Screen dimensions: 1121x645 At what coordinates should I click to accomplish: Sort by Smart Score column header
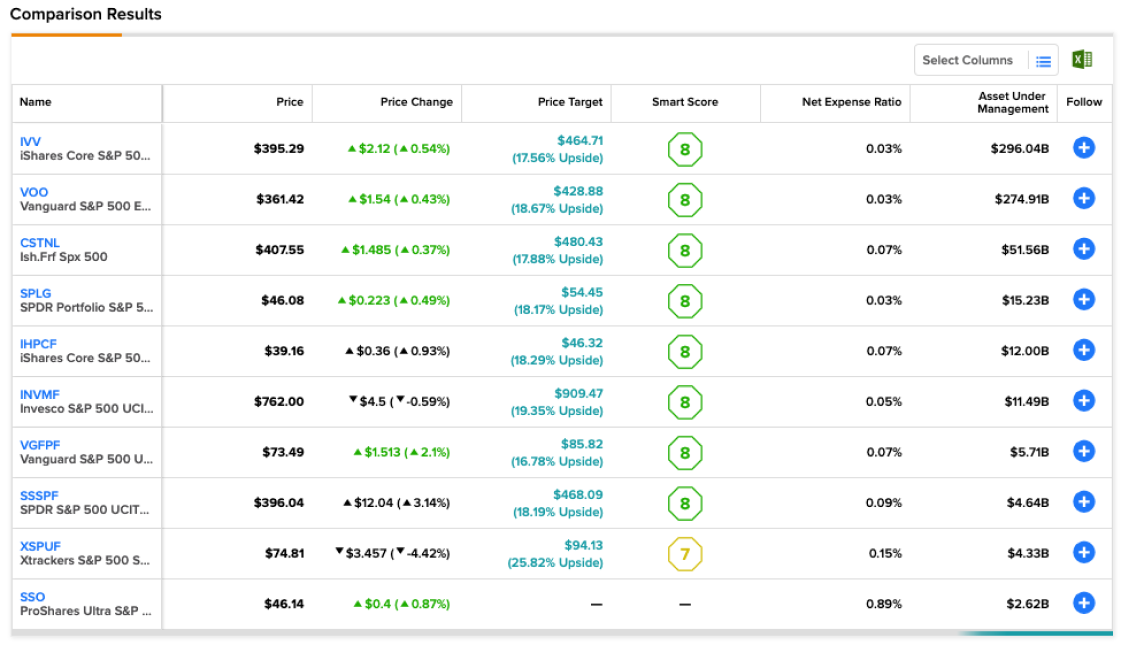(685, 102)
